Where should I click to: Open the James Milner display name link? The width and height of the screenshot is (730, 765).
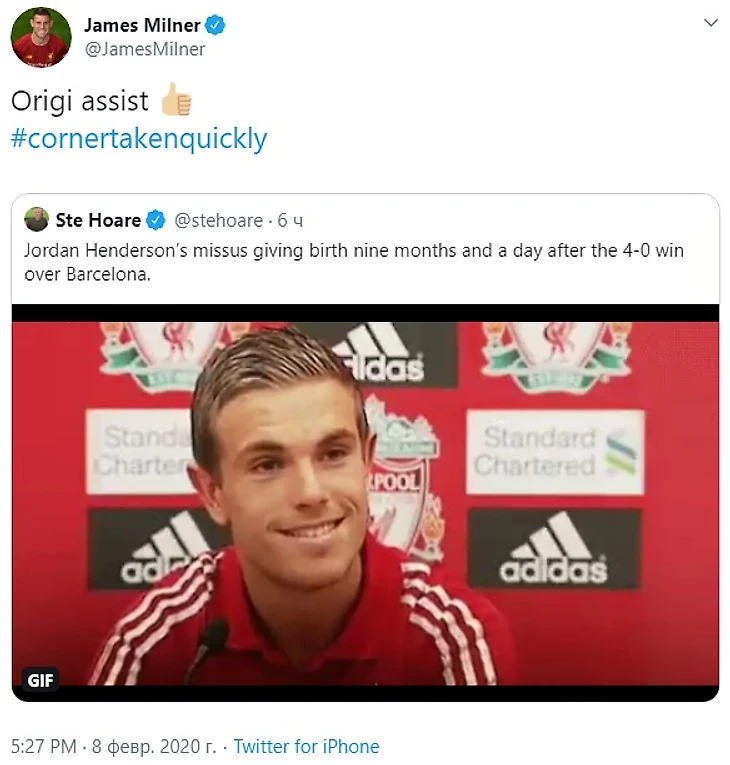coord(144,26)
